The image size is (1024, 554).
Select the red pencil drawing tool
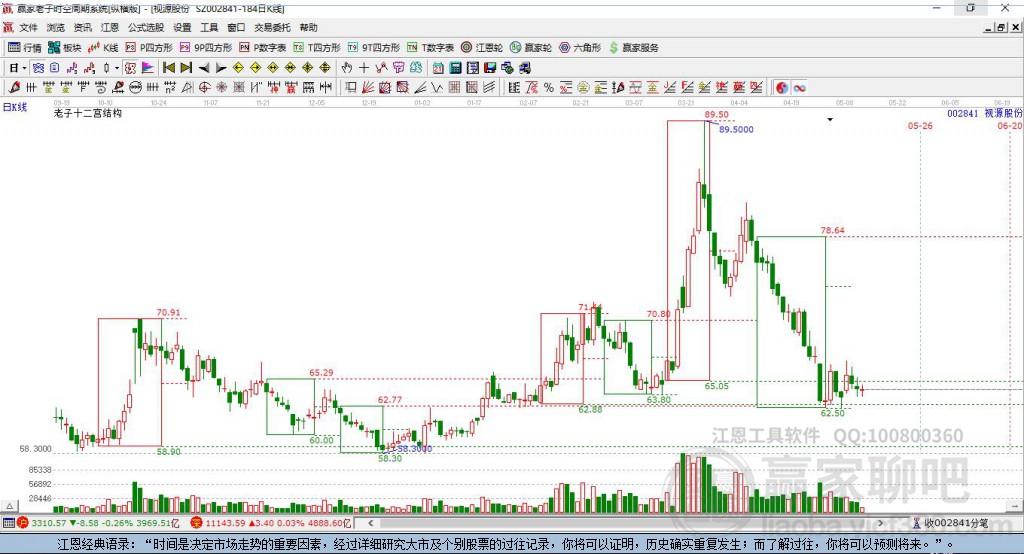tap(14, 88)
